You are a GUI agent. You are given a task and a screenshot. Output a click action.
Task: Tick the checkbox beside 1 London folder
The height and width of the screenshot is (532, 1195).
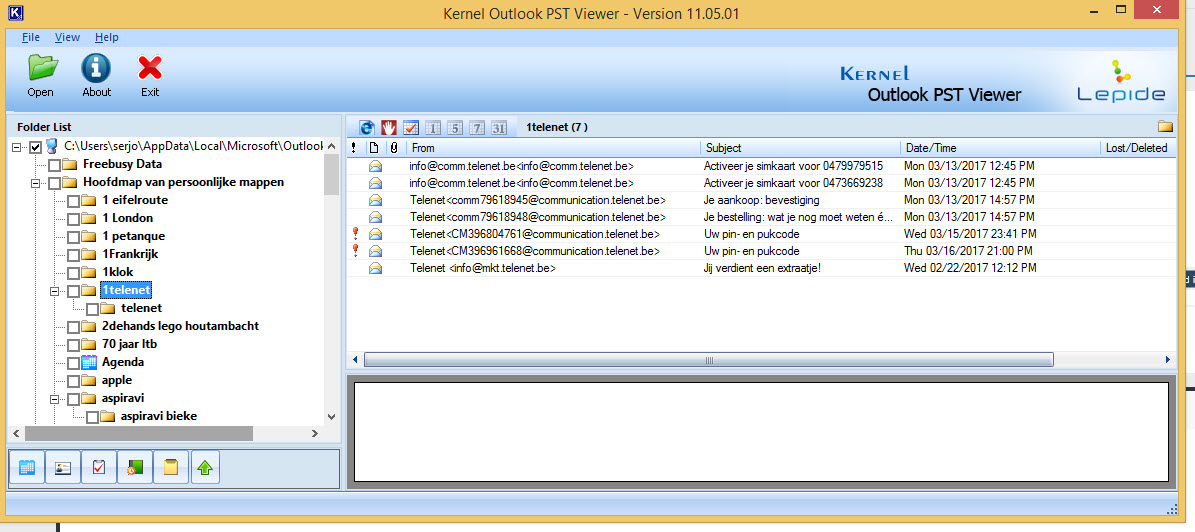(74, 218)
